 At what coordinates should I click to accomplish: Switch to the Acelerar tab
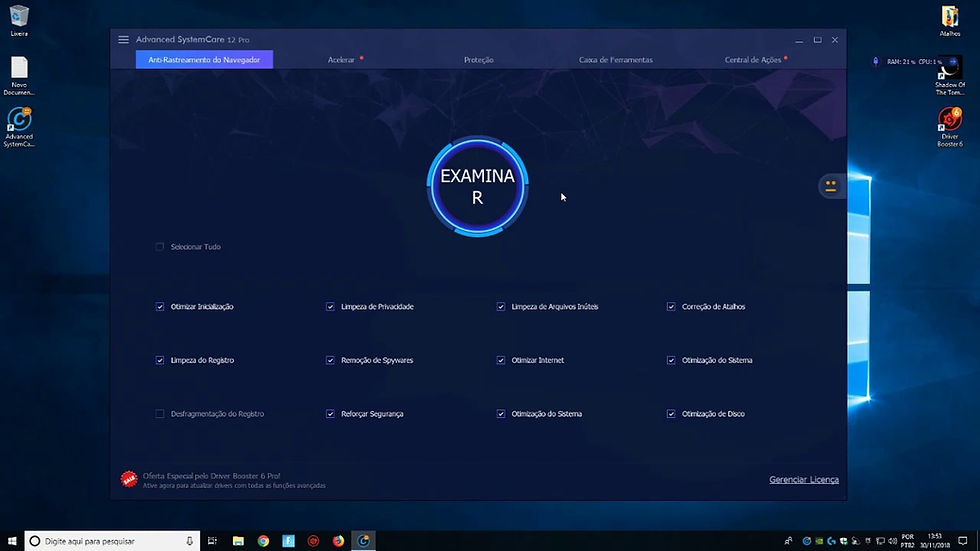(341, 60)
